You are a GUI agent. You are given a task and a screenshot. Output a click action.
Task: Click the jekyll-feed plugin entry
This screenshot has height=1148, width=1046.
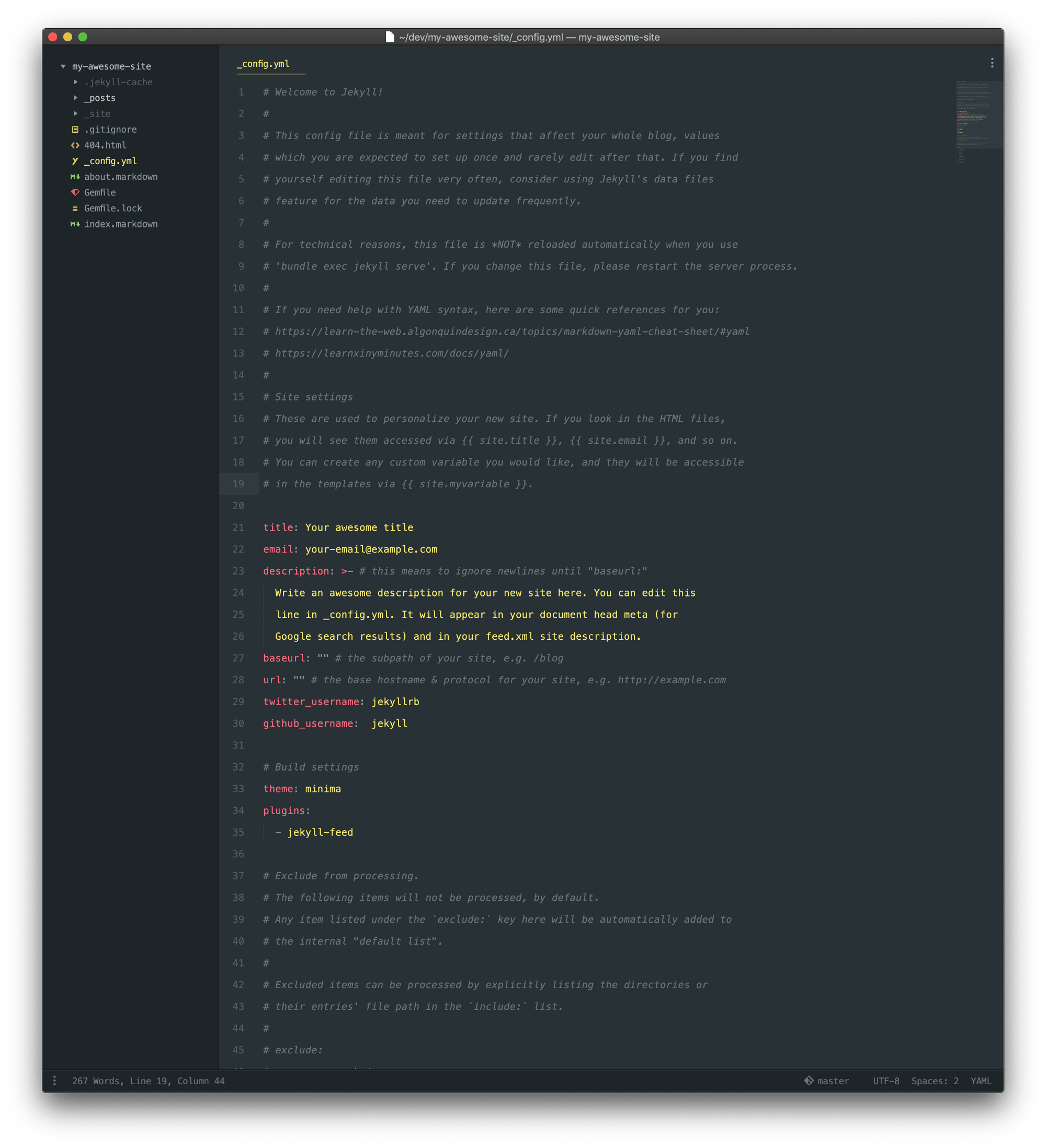(320, 832)
